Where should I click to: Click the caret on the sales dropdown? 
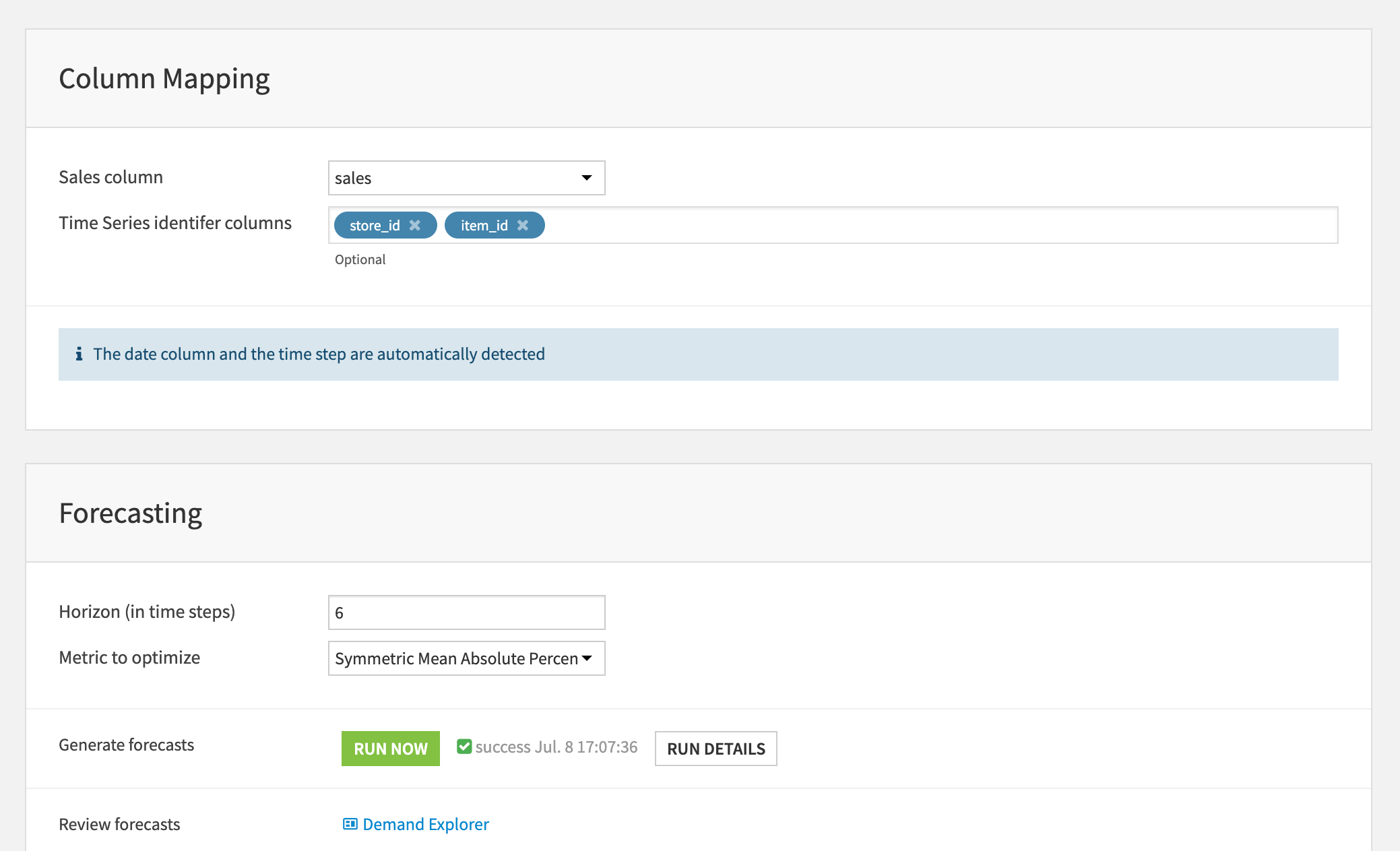pos(586,178)
